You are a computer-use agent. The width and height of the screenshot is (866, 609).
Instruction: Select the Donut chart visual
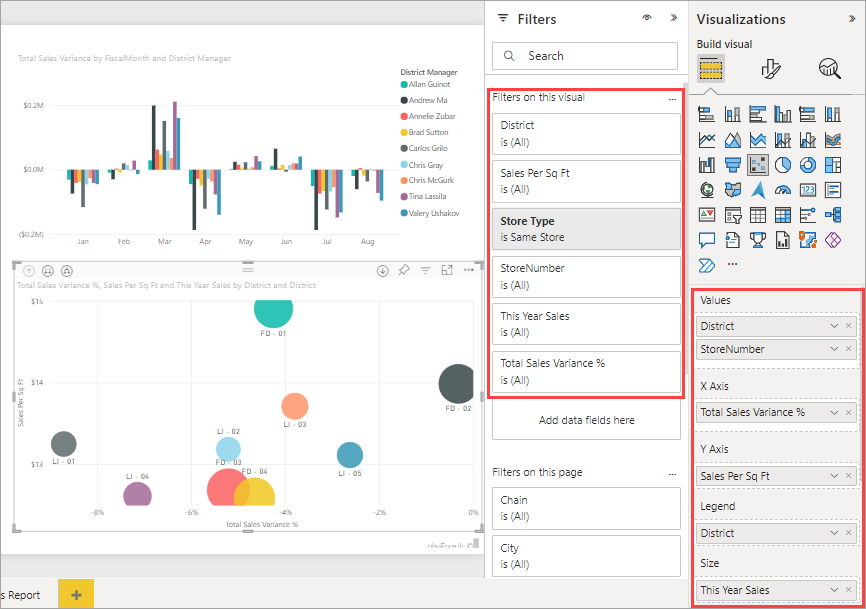tap(807, 165)
